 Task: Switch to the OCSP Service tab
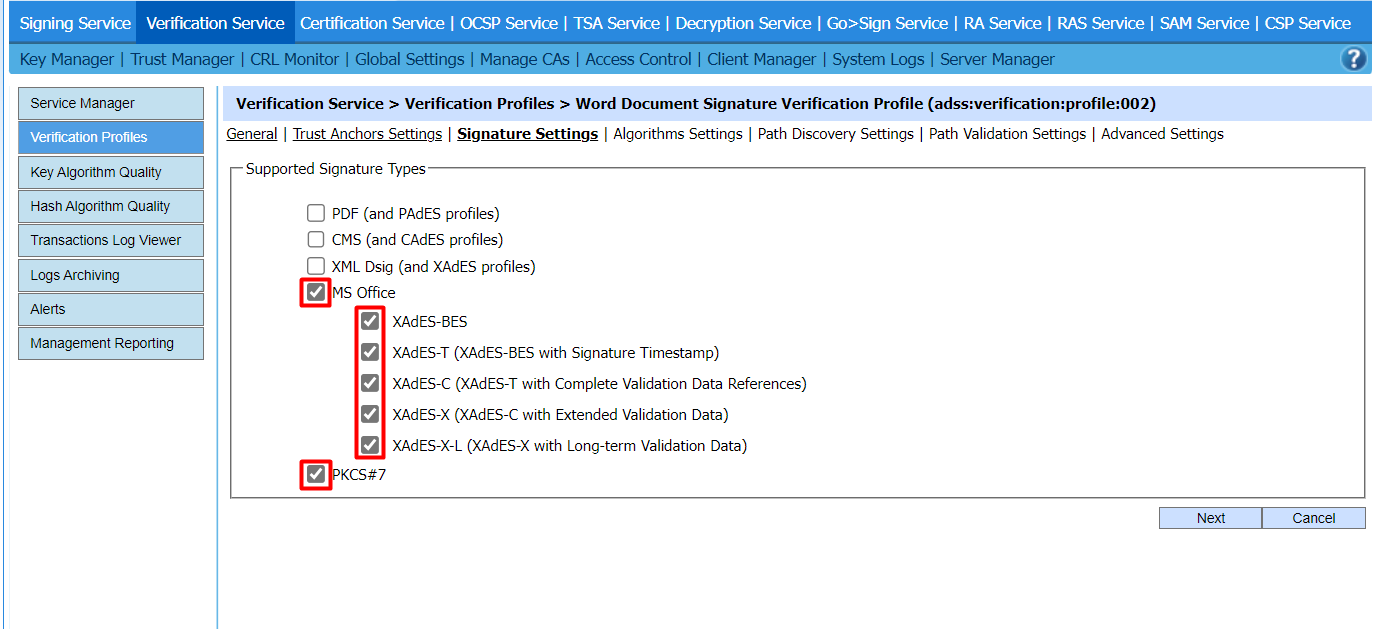tap(510, 23)
